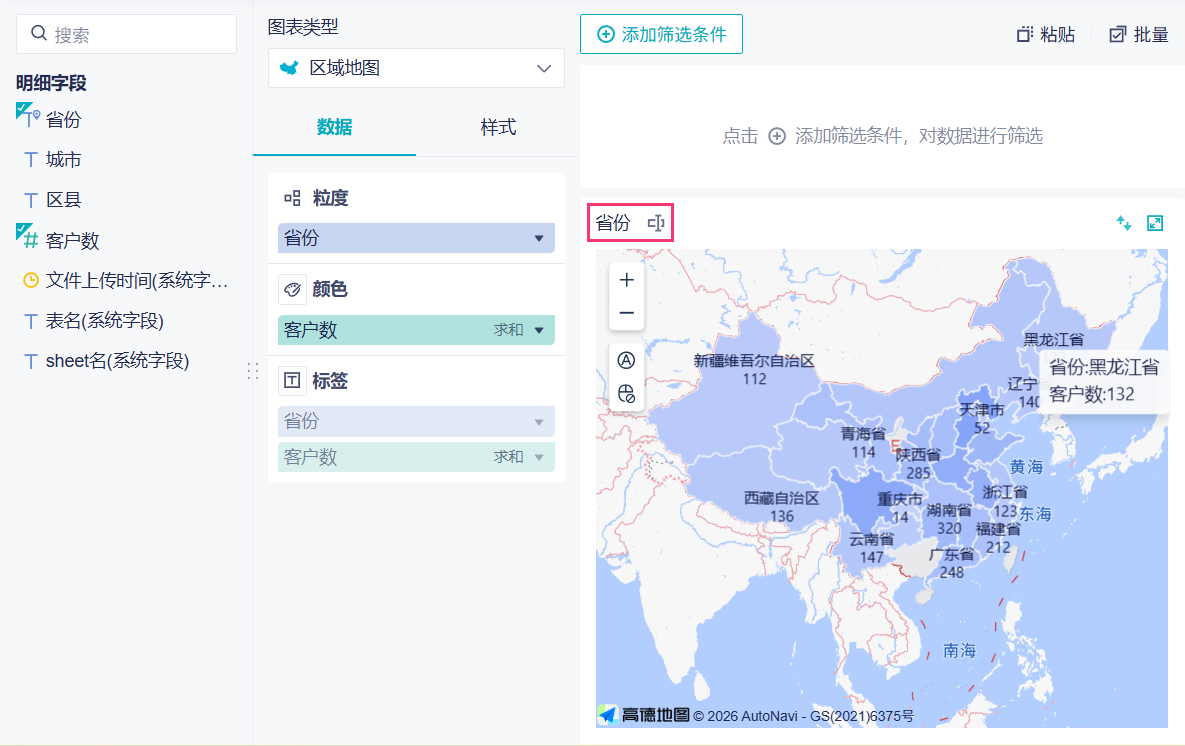The height and width of the screenshot is (746, 1185).
Task: Select the sheet名(系统字段) field
Action: (x=117, y=361)
